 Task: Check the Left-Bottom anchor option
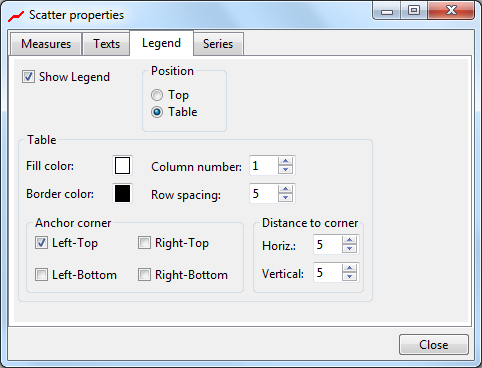[x=41, y=275]
